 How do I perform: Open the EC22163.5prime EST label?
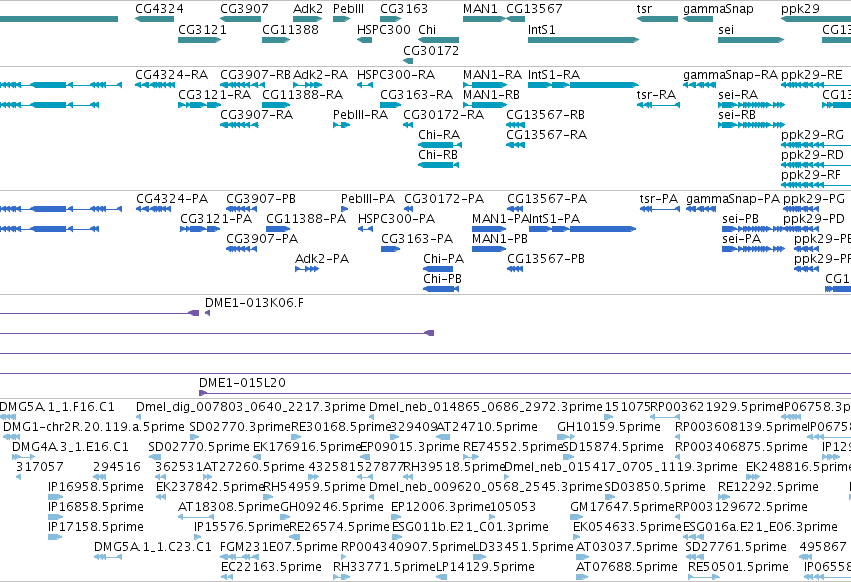[x=271, y=566]
